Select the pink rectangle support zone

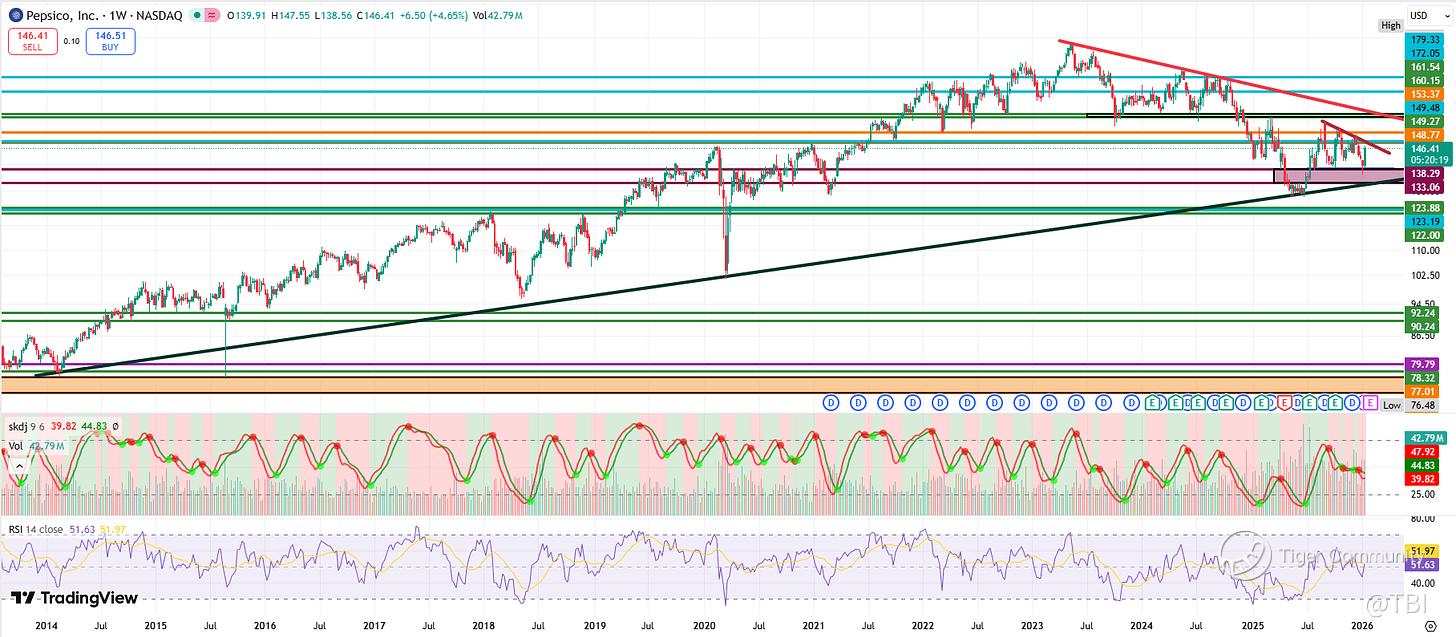[x=1340, y=176]
